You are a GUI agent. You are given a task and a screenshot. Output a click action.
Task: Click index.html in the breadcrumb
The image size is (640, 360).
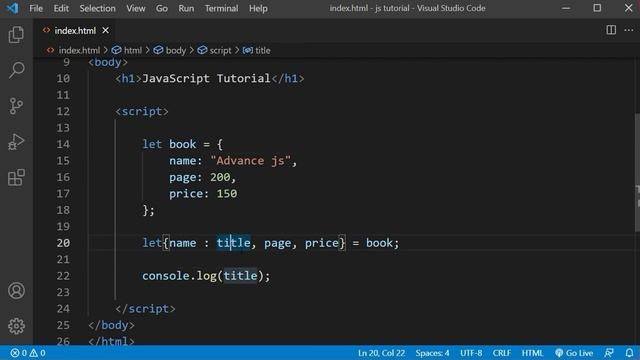pos(79,50)
